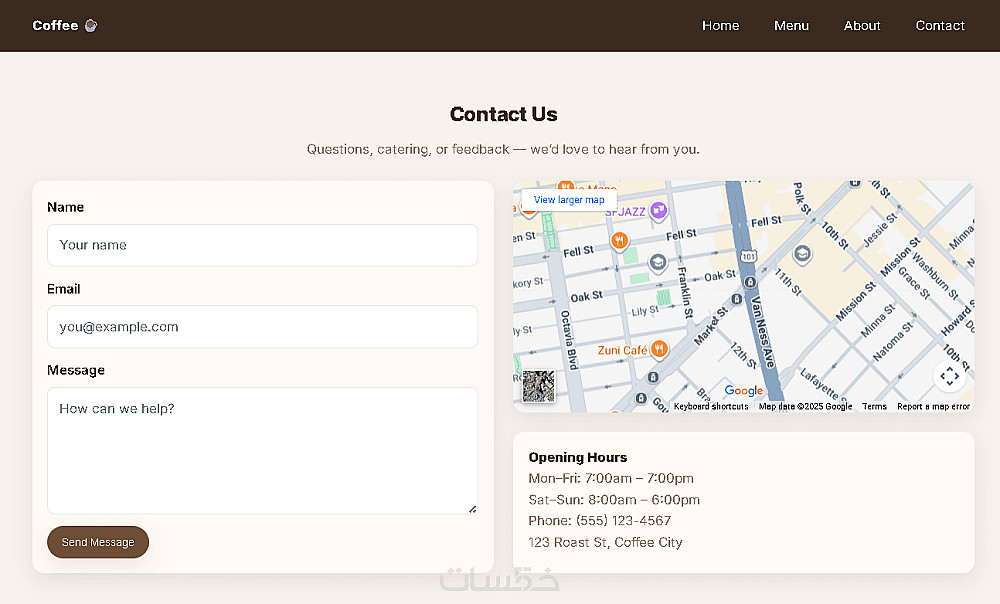Open the About page link
Image resolution: width=1000 pixels, height=604 pixels.
[x=862, y=26]
